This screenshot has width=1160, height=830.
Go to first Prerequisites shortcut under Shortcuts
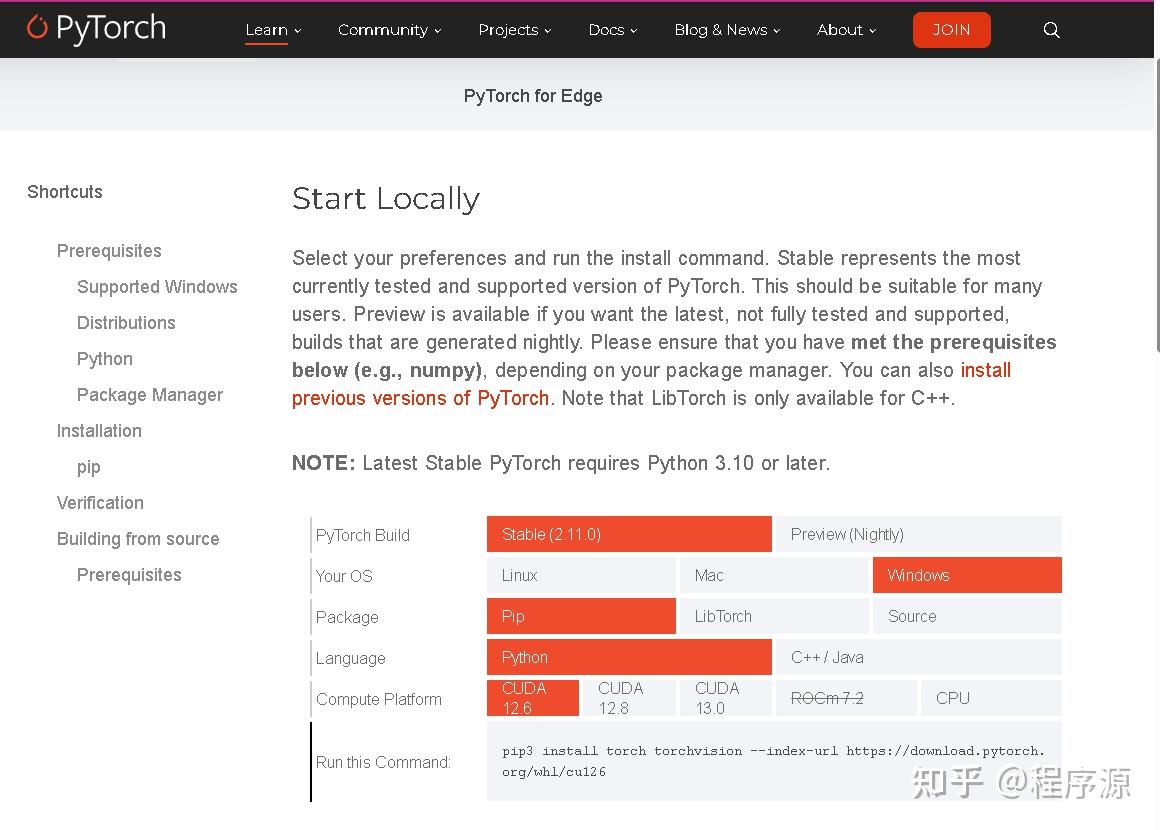coord(109,251)
